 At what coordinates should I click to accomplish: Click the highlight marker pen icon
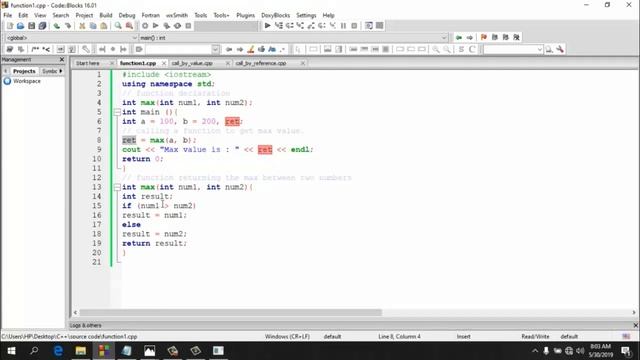click(x=251, y=49)
